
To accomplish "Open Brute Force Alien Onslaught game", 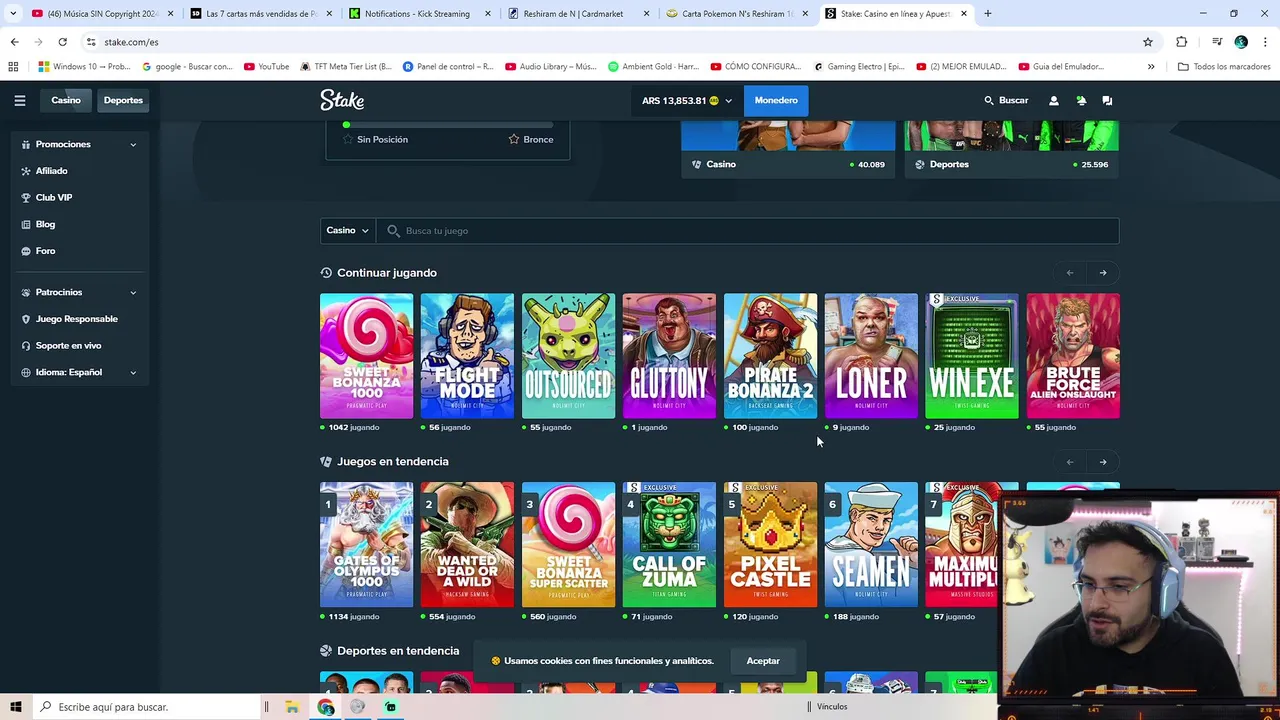I will coord(1073,355).
